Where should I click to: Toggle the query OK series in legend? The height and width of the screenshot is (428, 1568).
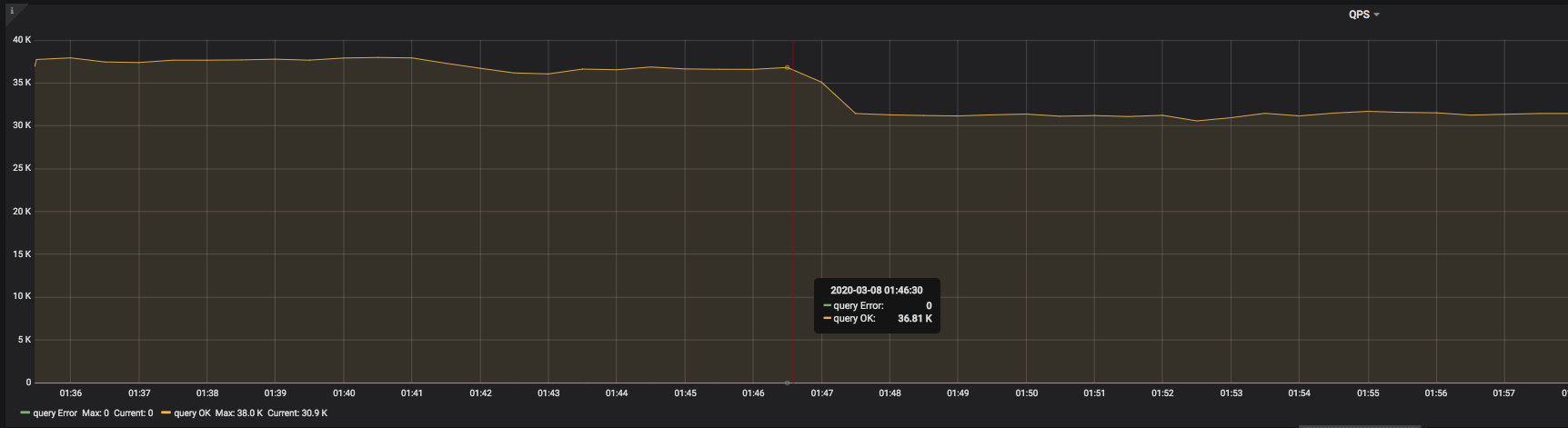pos(192,413)
